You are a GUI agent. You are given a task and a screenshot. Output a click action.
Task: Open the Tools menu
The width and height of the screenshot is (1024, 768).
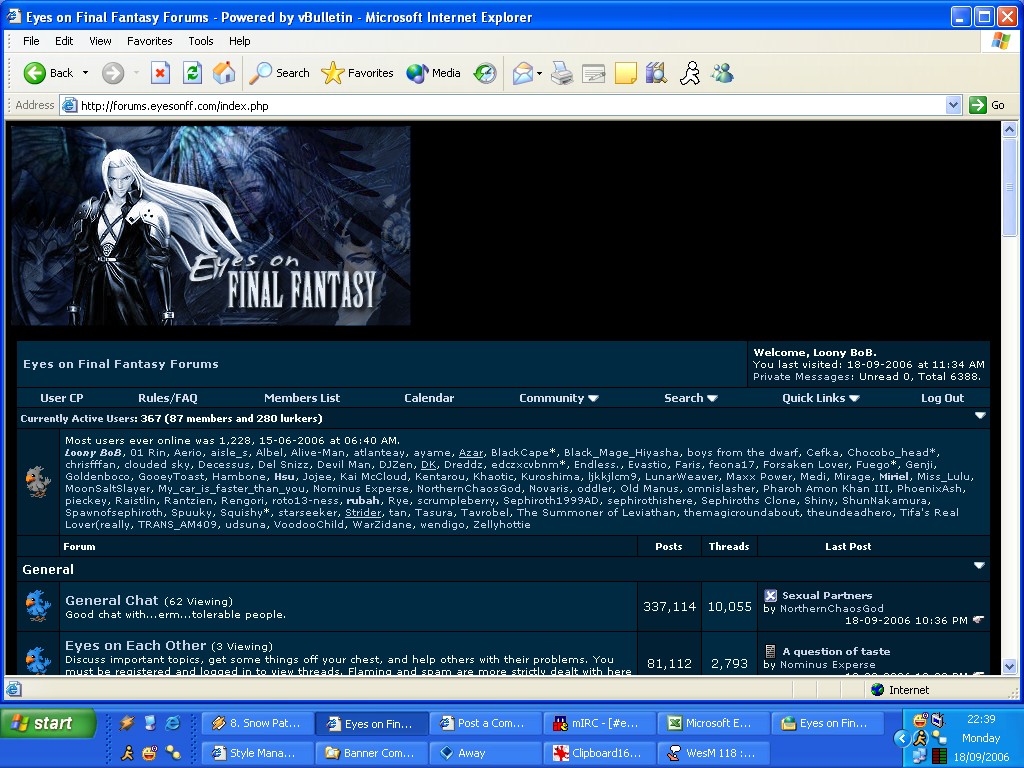coord(200,40)
